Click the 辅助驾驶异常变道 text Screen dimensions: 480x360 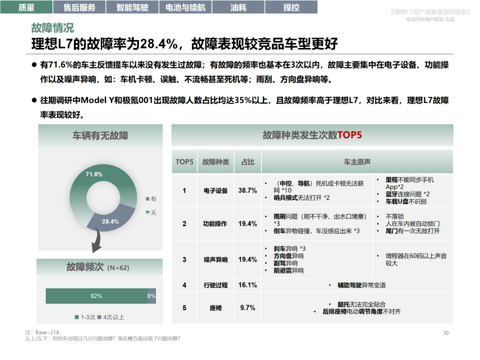[362, 285]
